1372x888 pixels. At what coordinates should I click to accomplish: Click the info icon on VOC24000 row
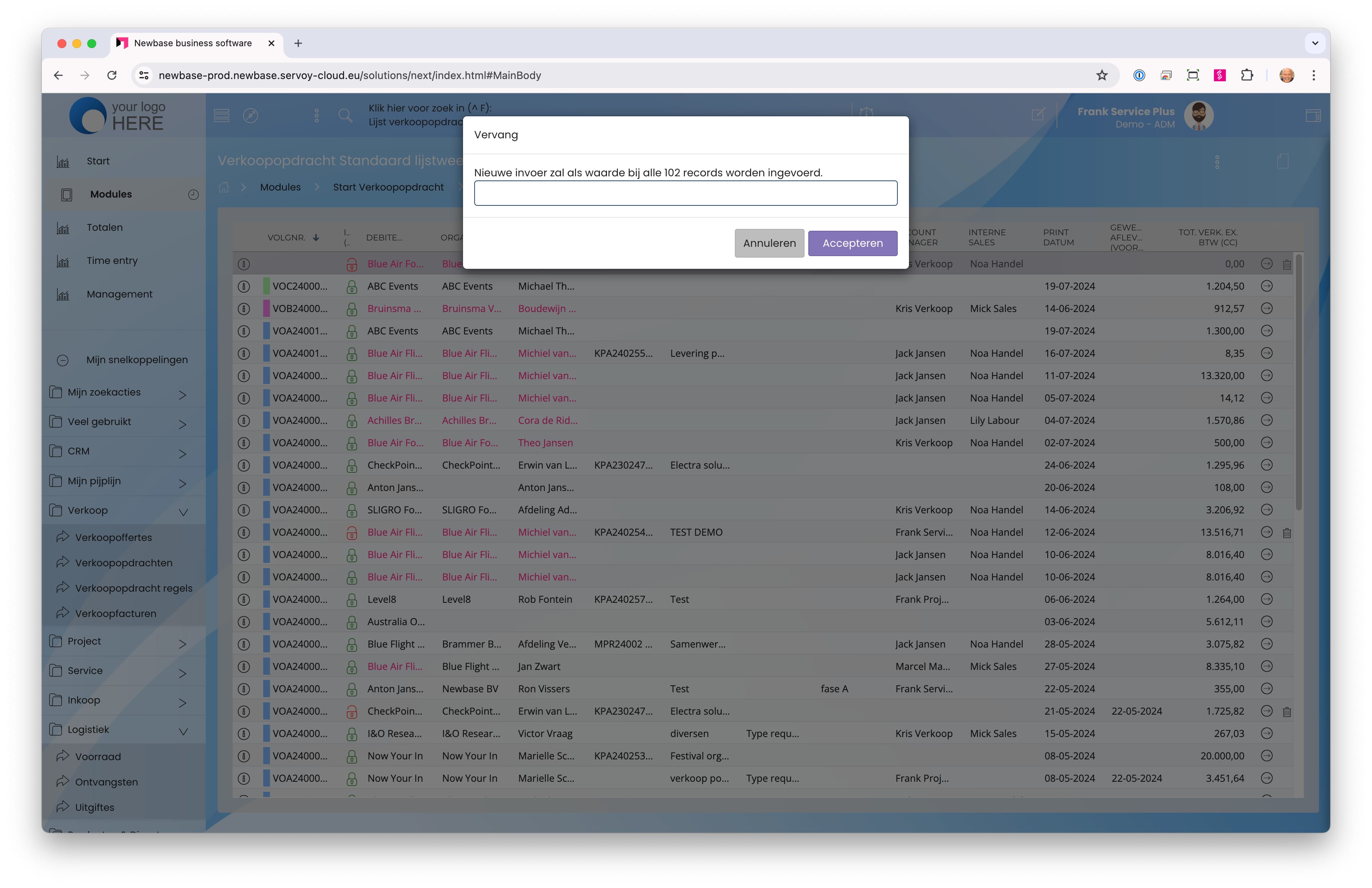pos(244,286)
